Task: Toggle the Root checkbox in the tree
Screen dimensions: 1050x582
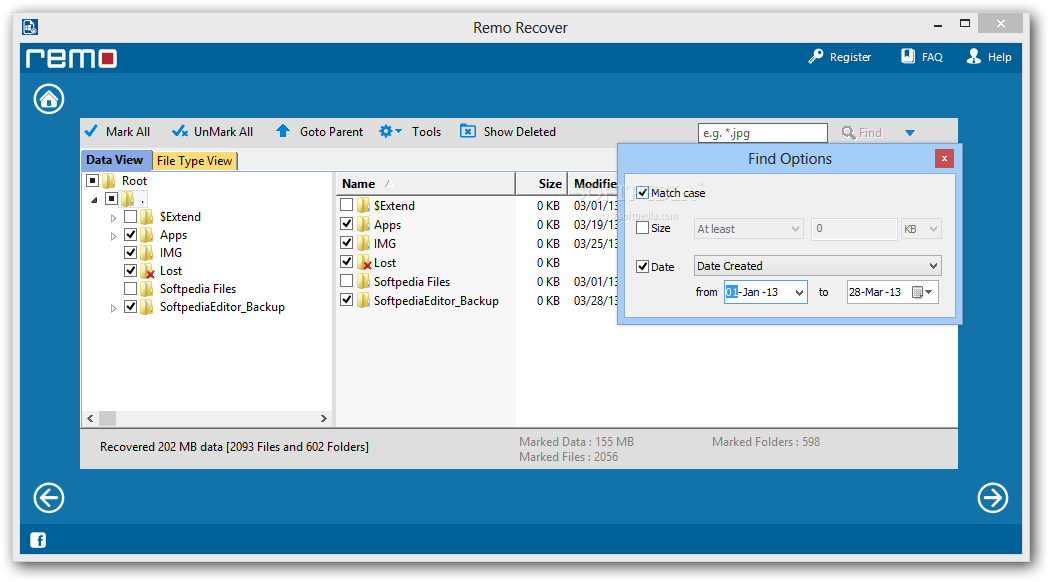Action: pyautogui.click(x=93, y=181)
